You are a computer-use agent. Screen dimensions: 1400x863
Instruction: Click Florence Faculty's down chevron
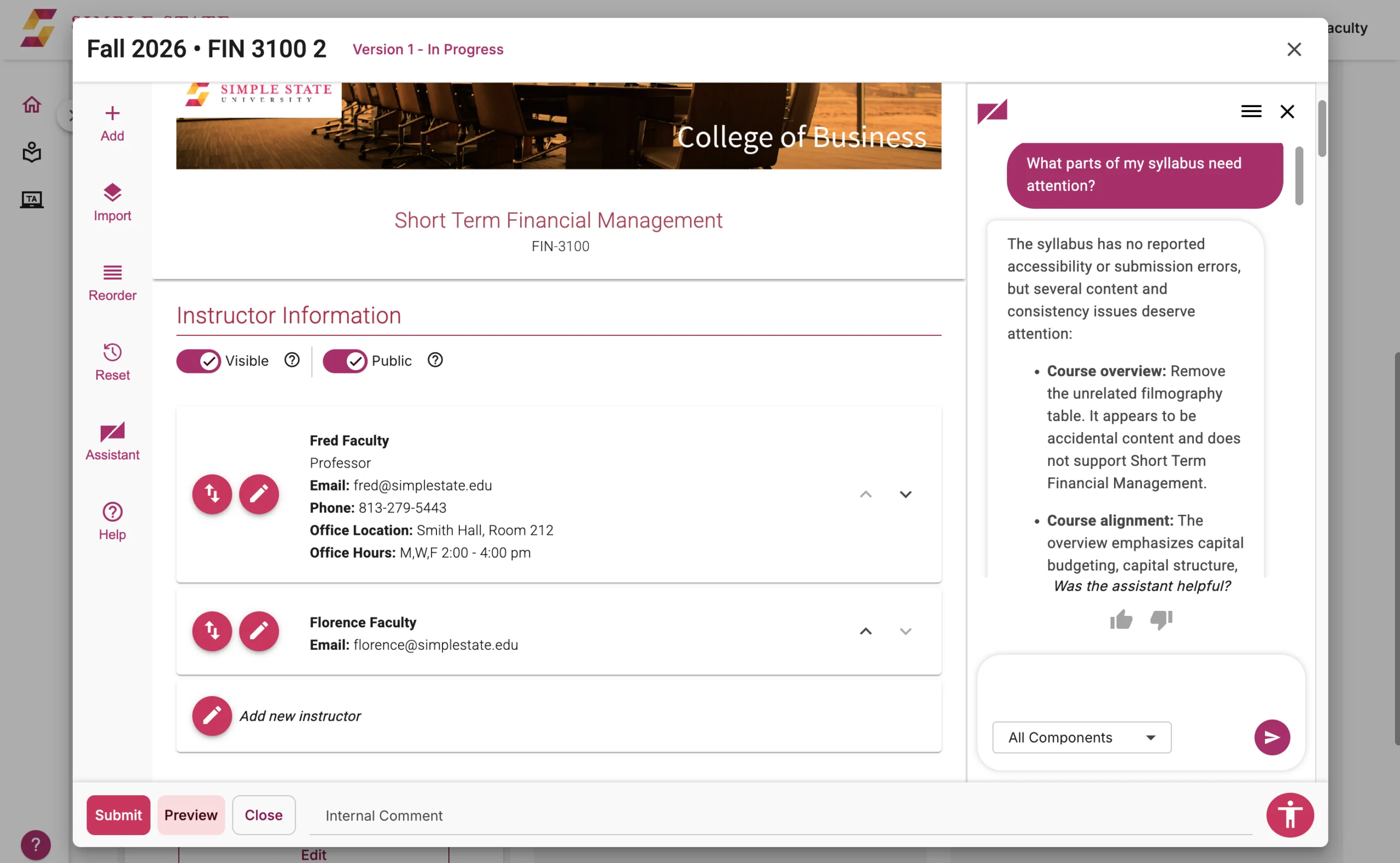click(905, 631)
